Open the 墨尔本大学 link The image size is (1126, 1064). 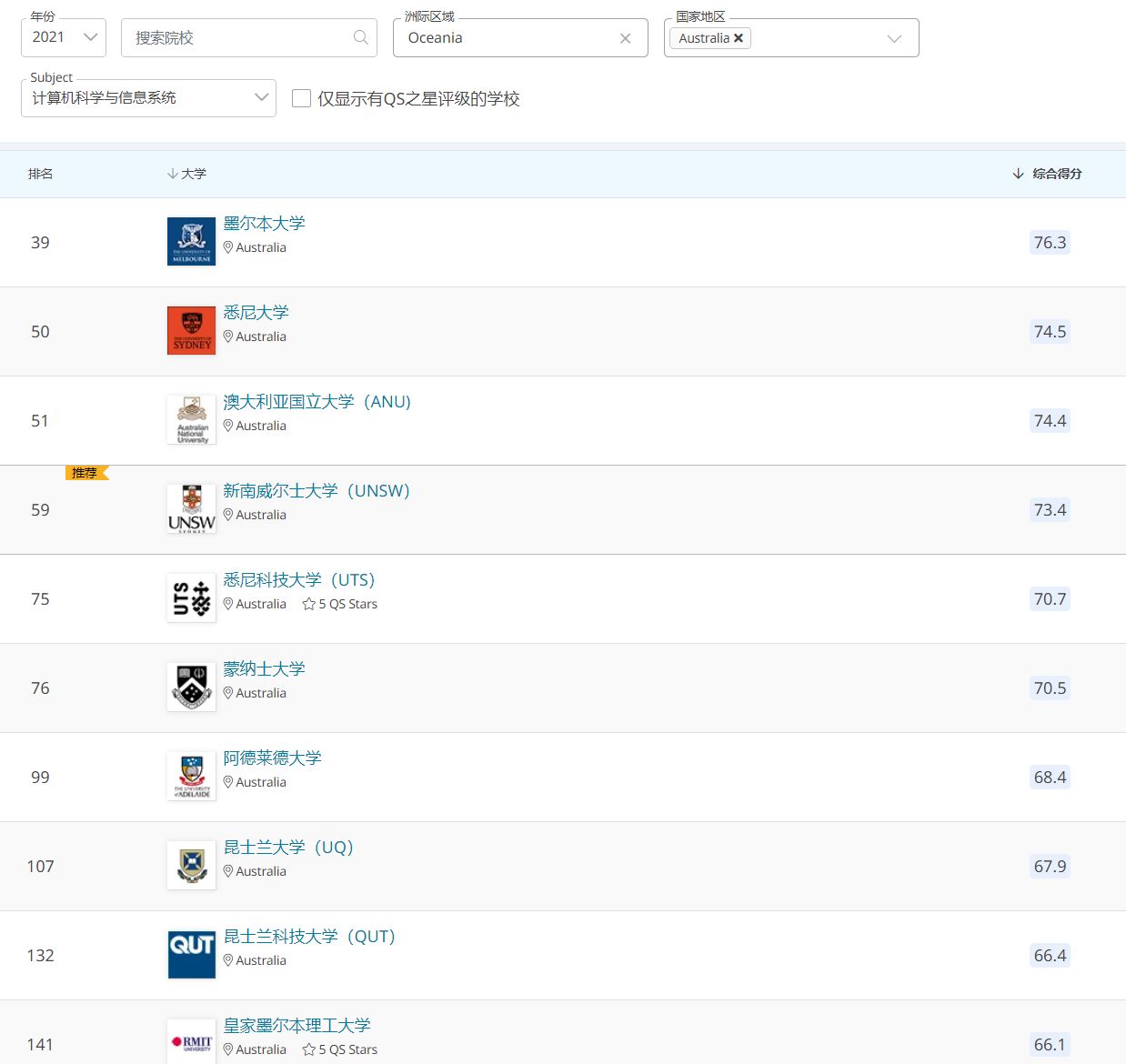pos(264,224)
